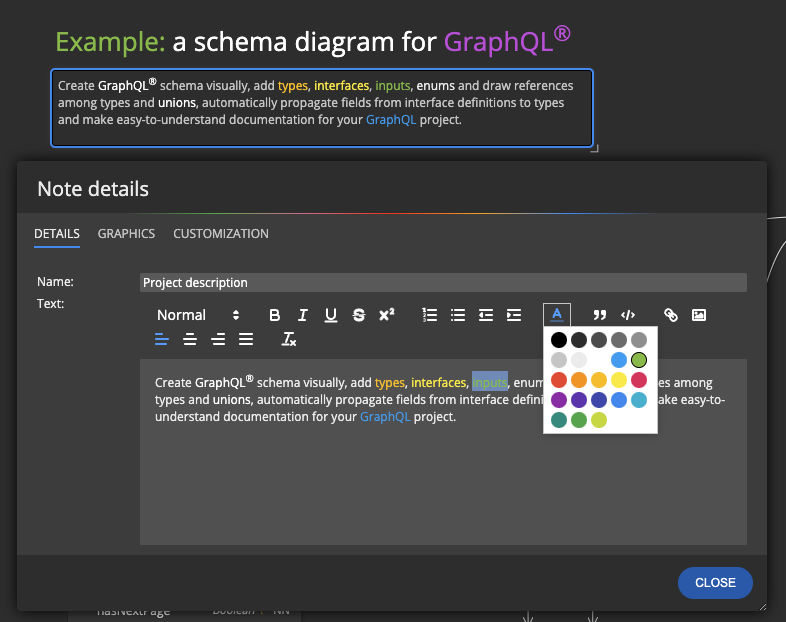Center-align the text

[189, 340]
